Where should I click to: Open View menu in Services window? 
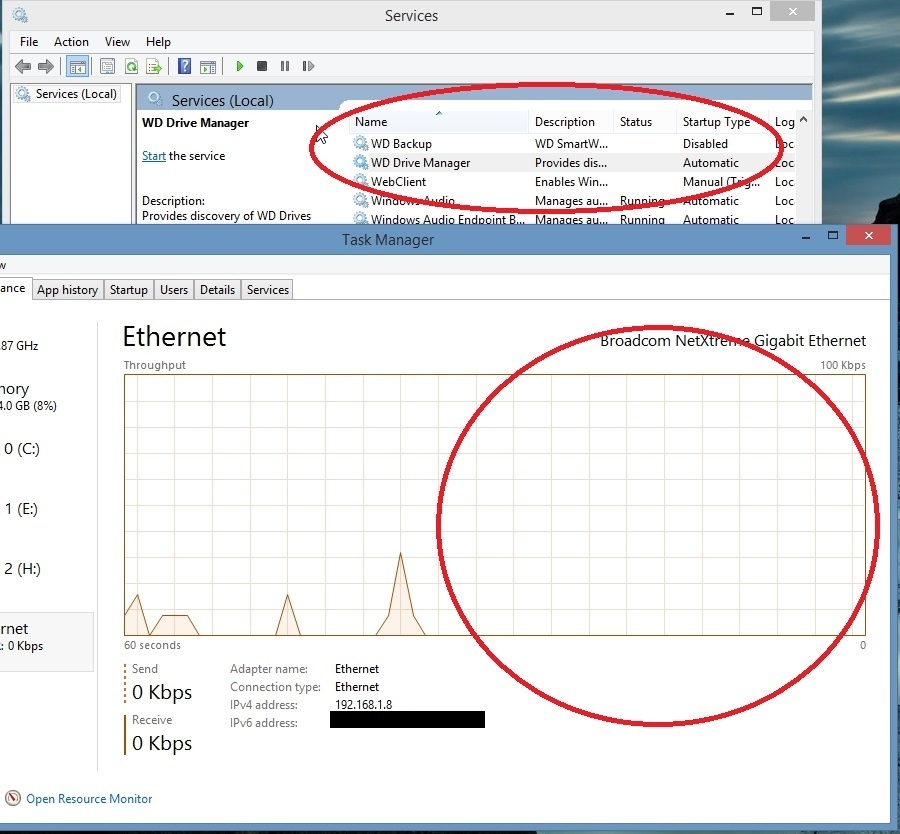tap(117, 42)
